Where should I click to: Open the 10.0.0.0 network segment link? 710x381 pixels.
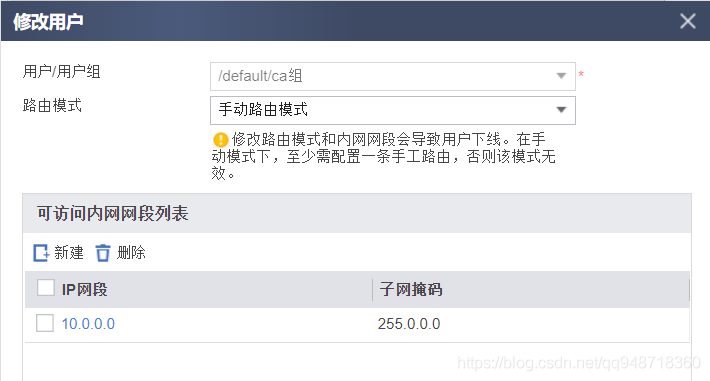(88, 324)
